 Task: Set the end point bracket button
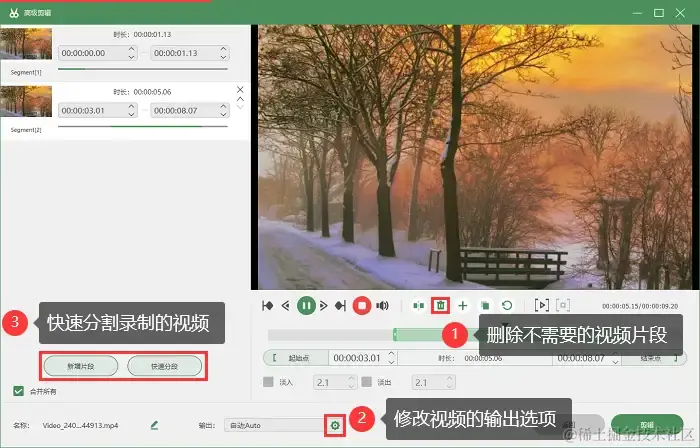[x=654, y=358]
